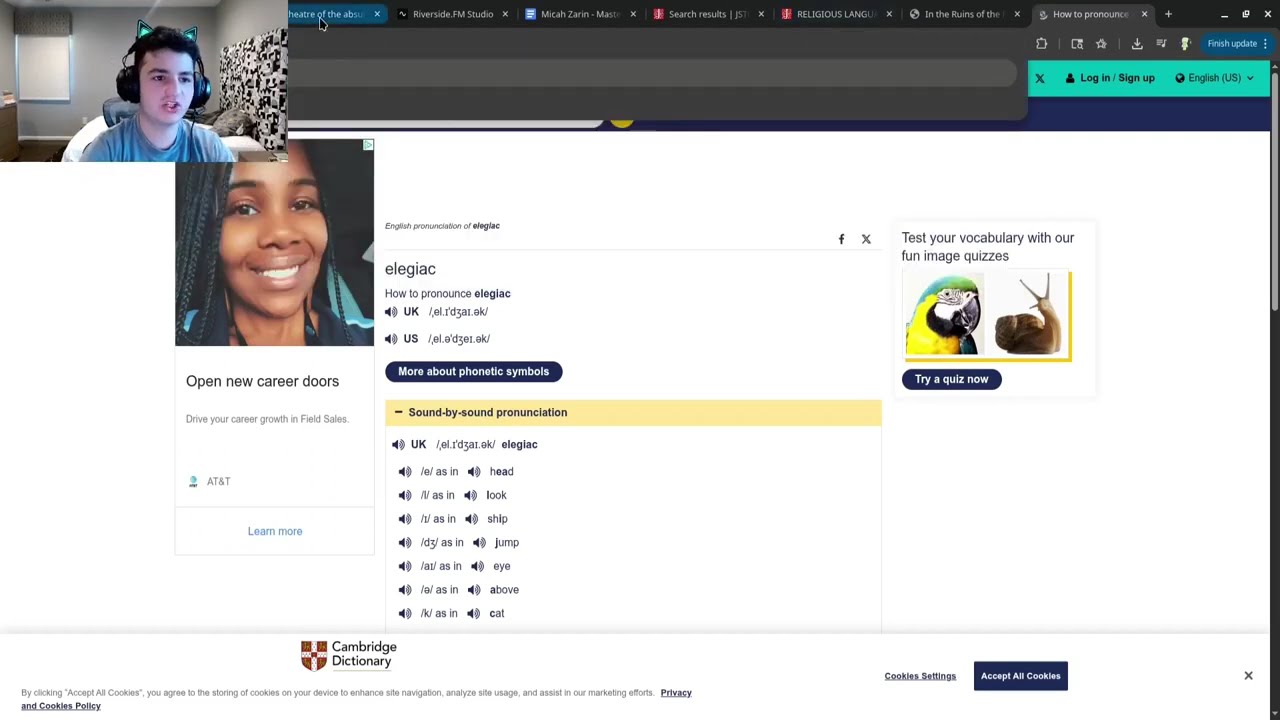The width and height of the screenshot is (1280, 720).
Task: Collapse the Sound-by-sound pronunciation section
Action: click(x=633, y=412)
